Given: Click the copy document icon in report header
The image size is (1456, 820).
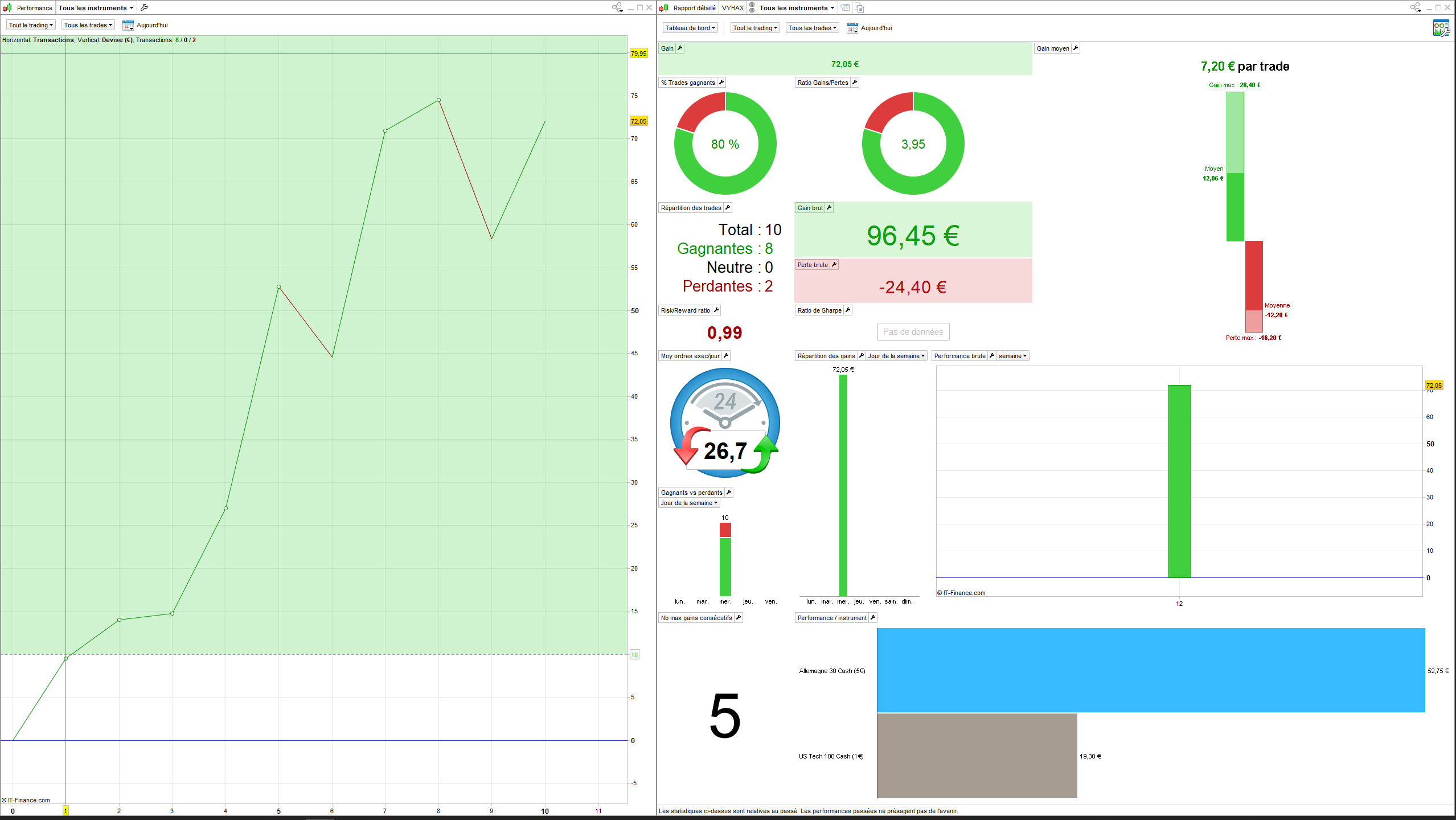Looking at the screenshot, I should (x=860, y=7).
